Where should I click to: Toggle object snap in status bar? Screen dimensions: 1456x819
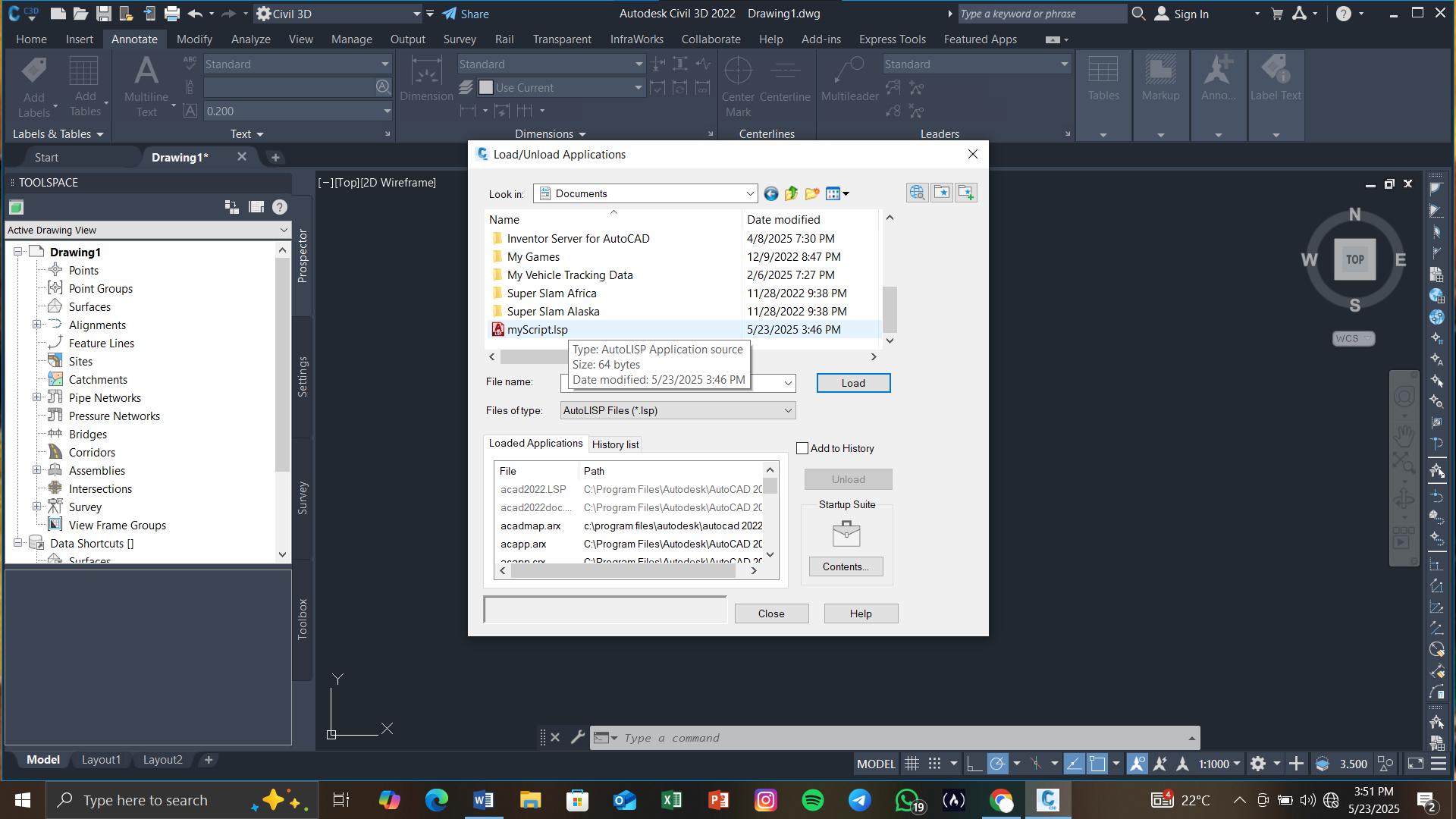tap(1097, 764)
